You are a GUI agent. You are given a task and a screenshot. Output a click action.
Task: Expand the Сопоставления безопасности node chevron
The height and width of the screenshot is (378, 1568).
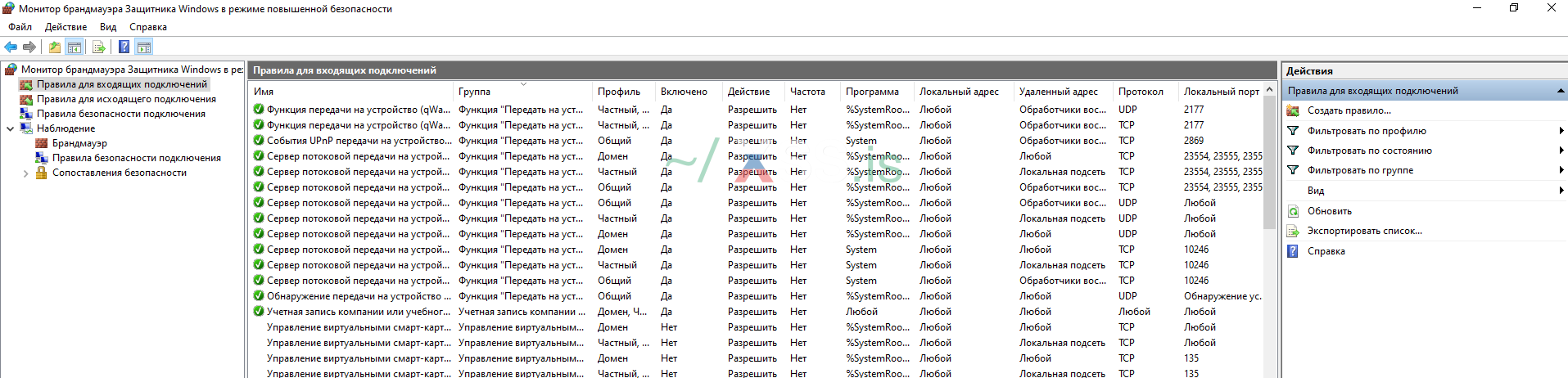25,173
